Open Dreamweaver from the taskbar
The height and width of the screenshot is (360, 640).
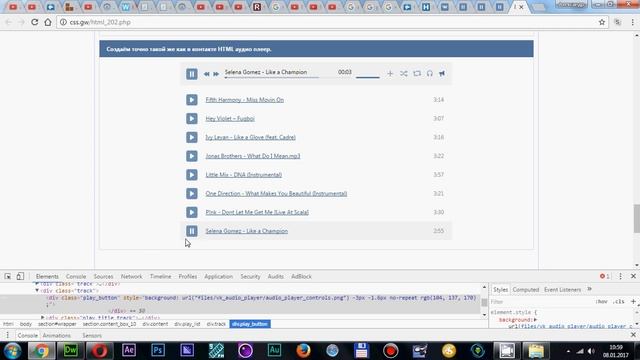pyautogui.click(x=70, y=350)
